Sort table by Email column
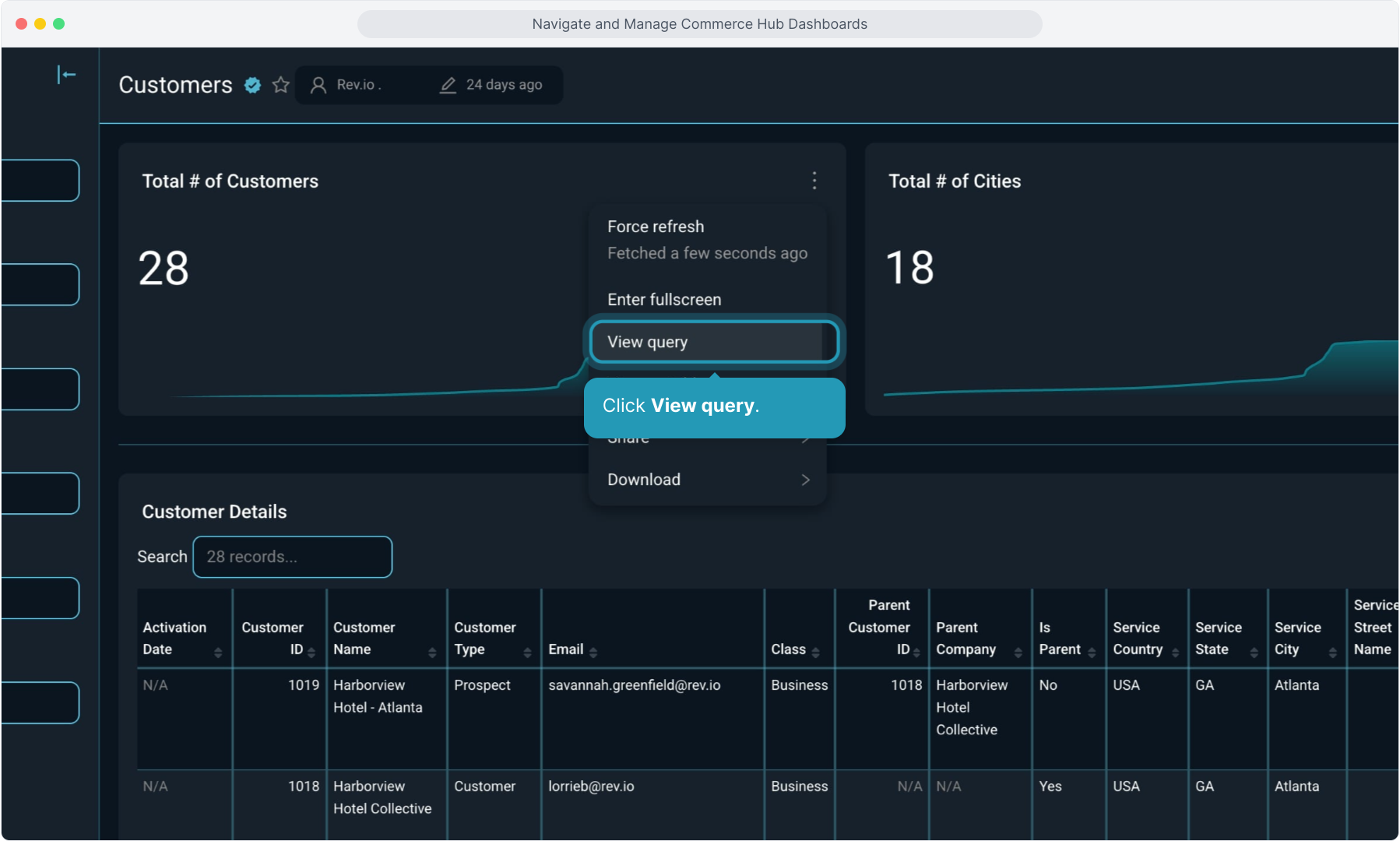This screenshot has width=1400, height=841. point(593,653)
